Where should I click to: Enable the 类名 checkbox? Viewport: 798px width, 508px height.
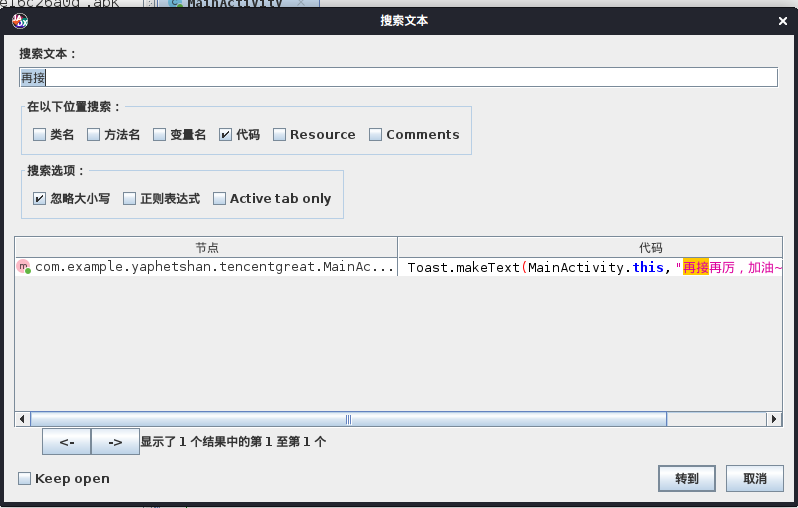click(39, 134)
